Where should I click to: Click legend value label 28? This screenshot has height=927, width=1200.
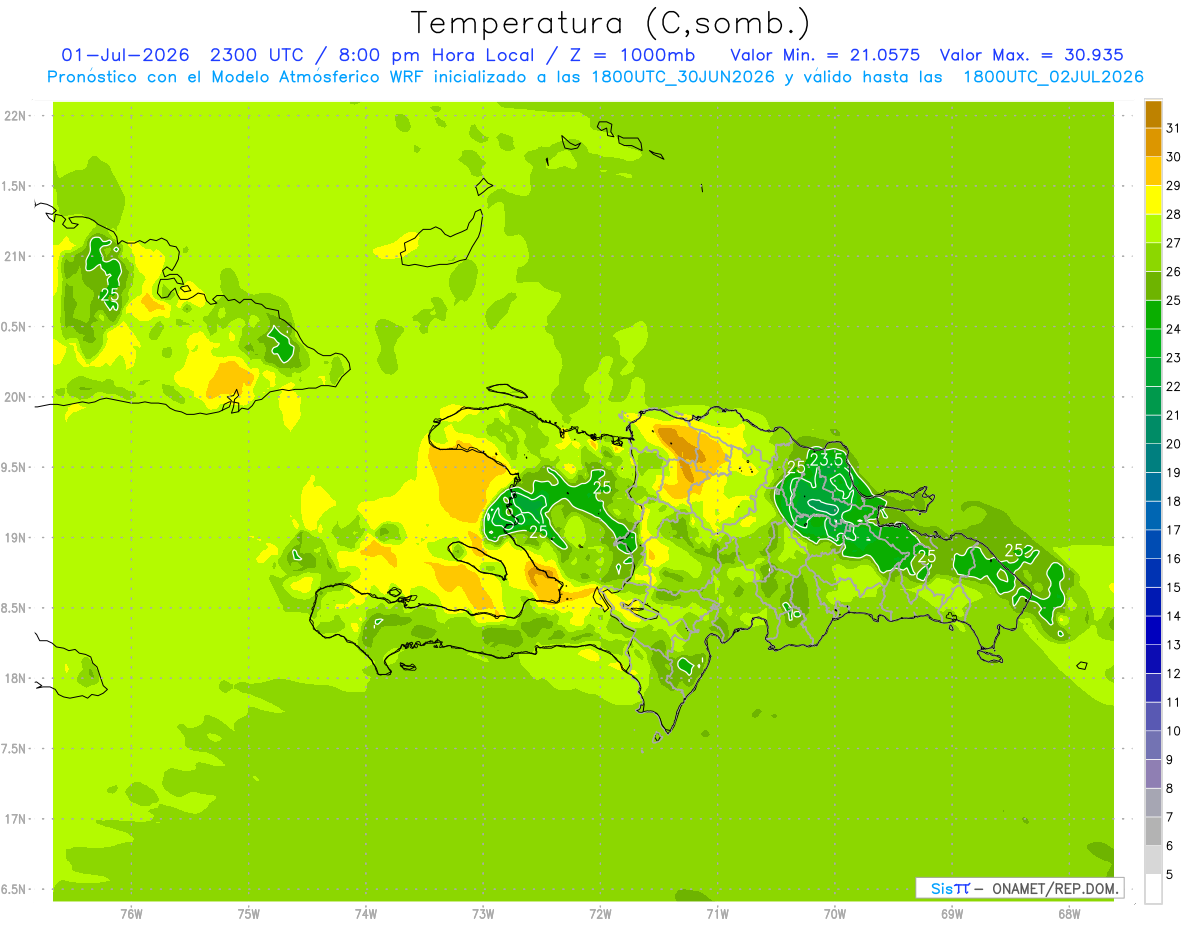pyautogui.click(x=1173, y=214)
